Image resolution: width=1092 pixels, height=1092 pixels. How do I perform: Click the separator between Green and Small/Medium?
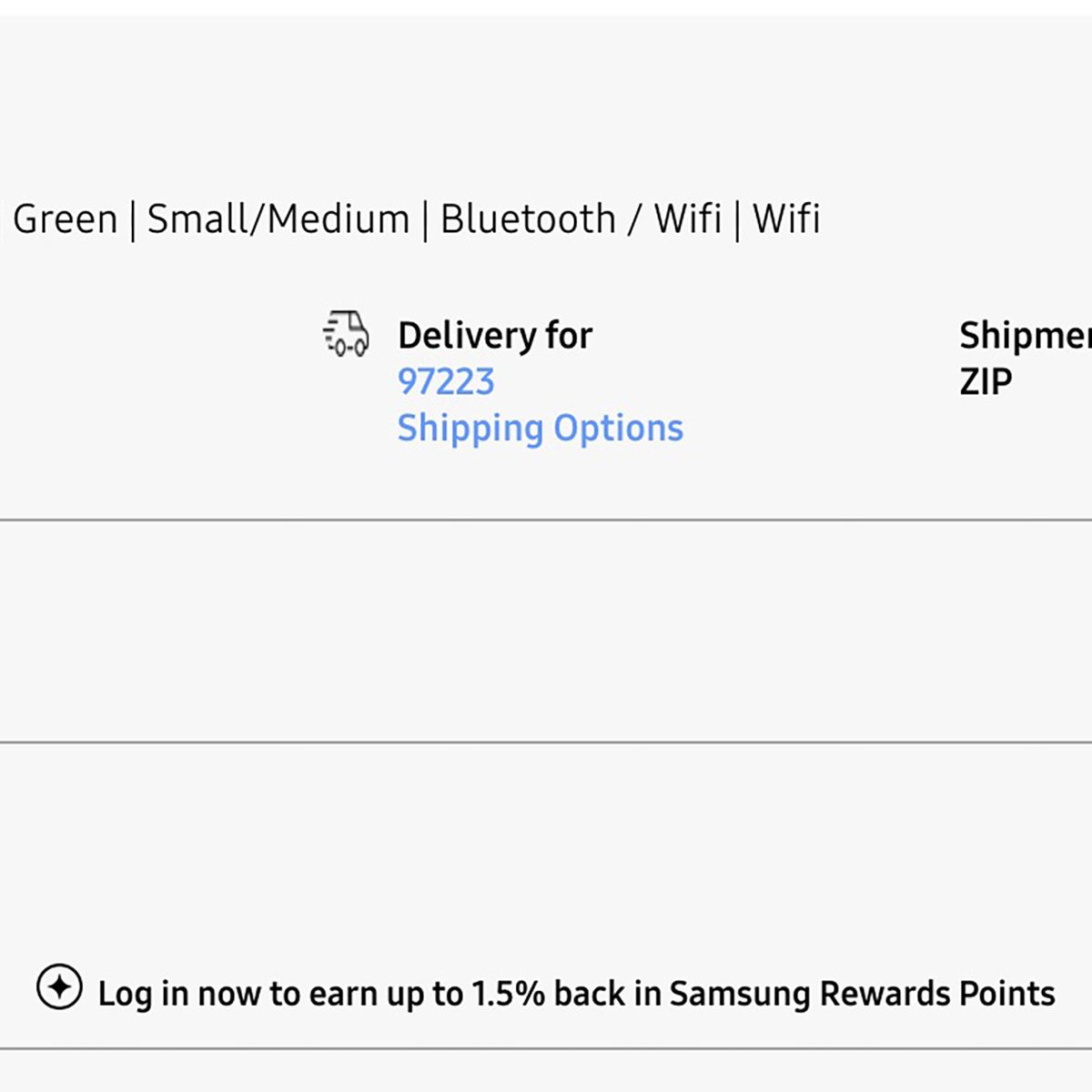pos(133,220)
